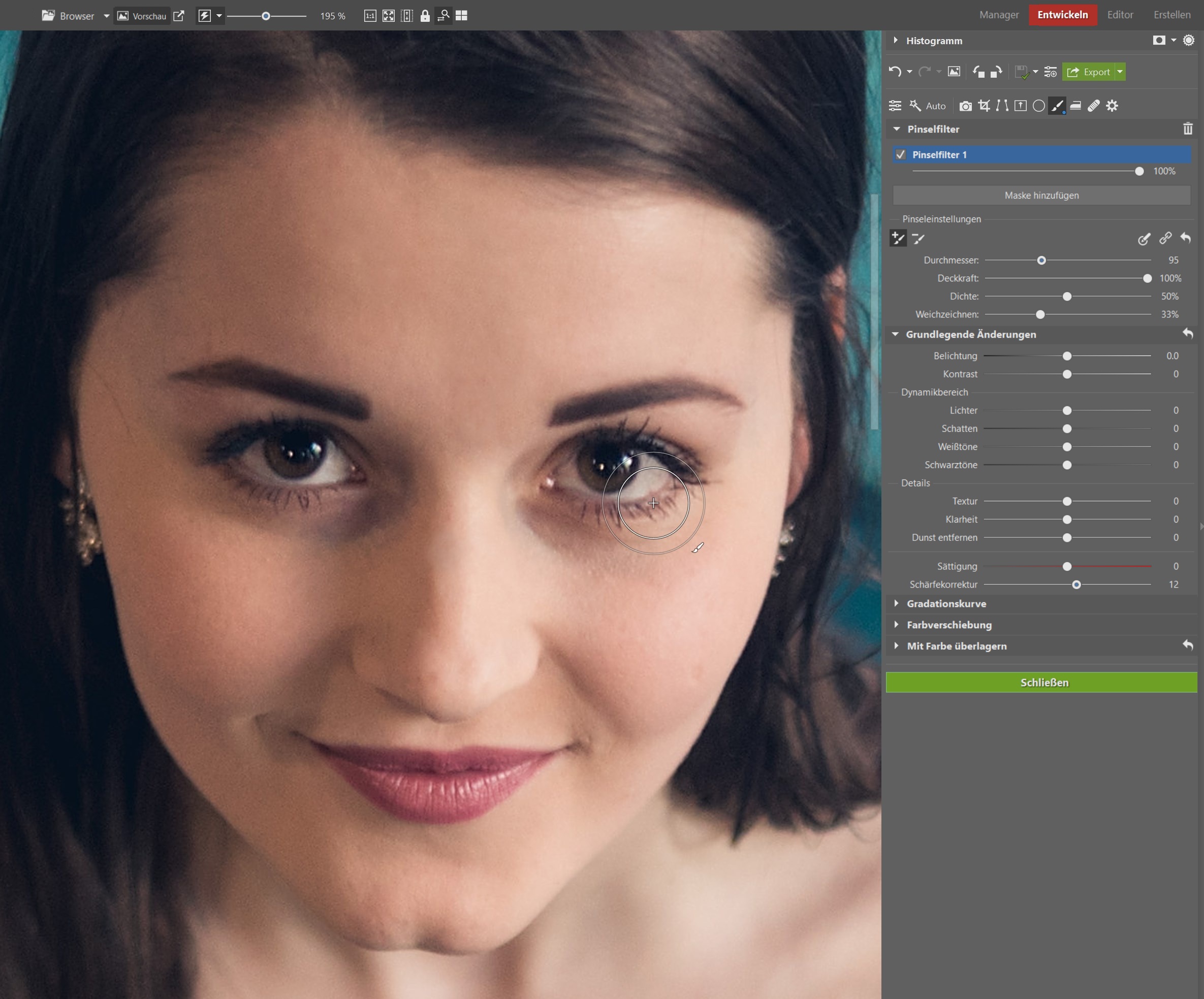Reset Mit Farbe überlagern with arrow

pyautogui.click(x=1187, y=646)
